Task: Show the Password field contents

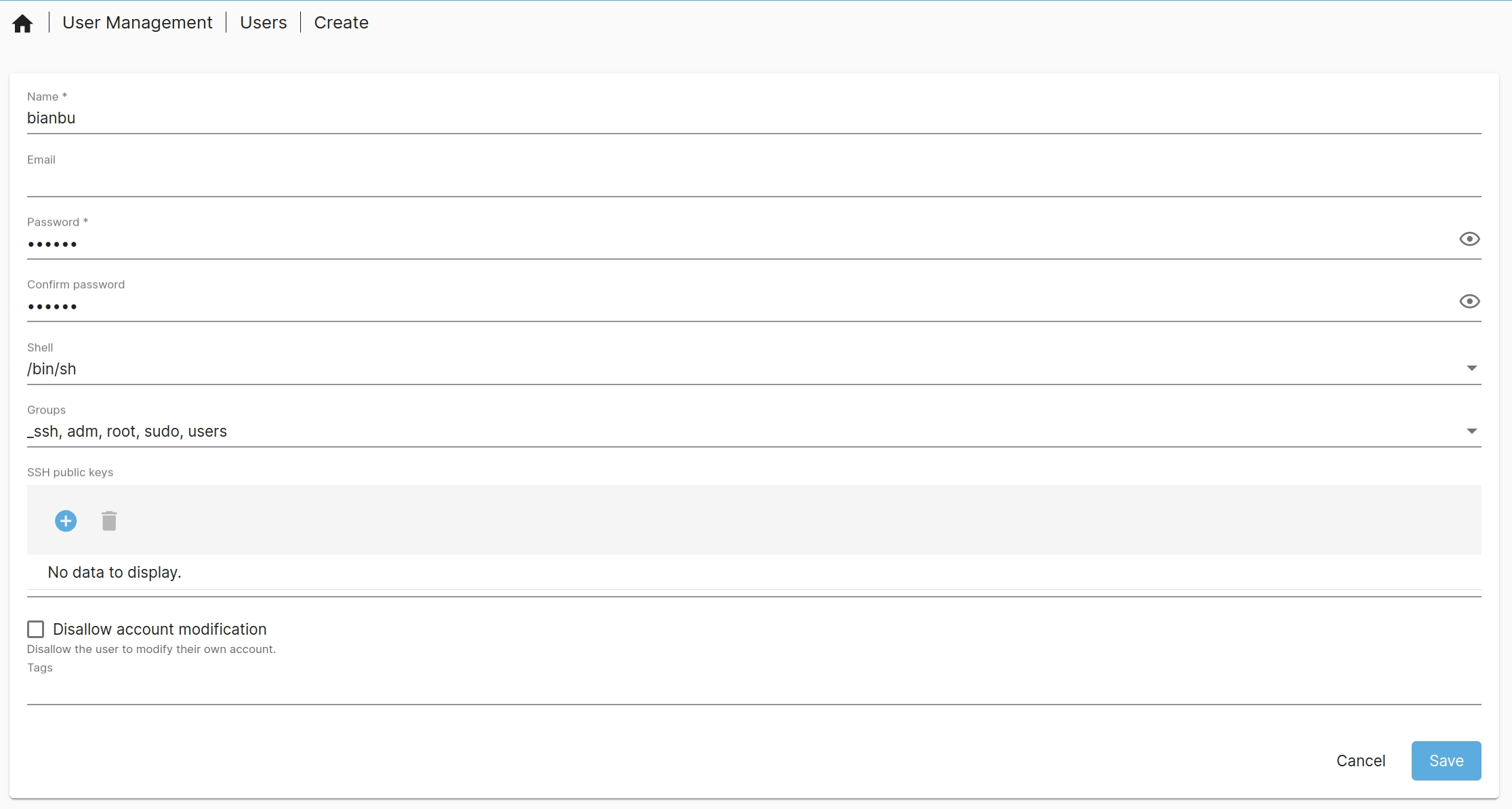Action: point(1469,239)
